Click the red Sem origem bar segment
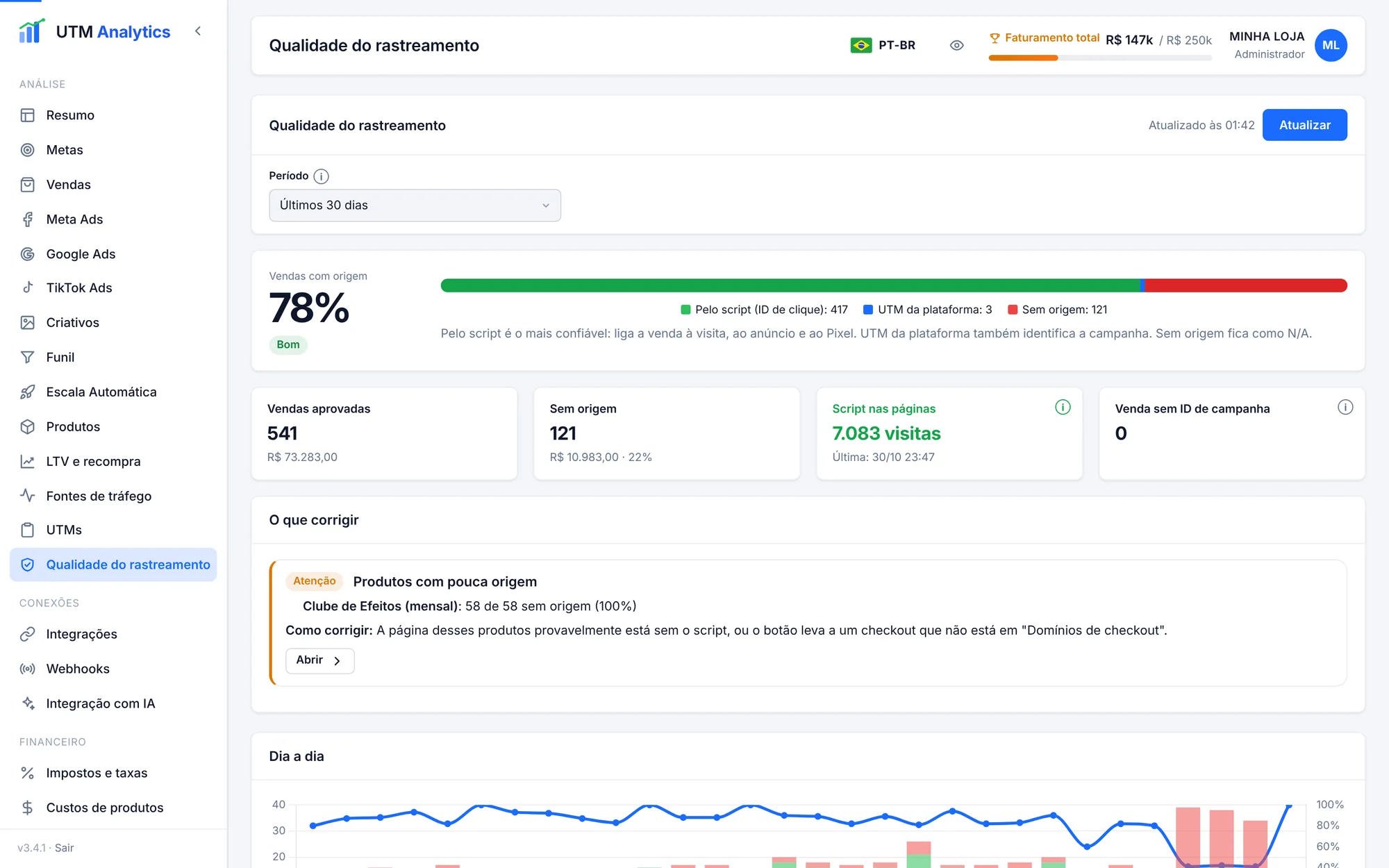 point(1246,285)
